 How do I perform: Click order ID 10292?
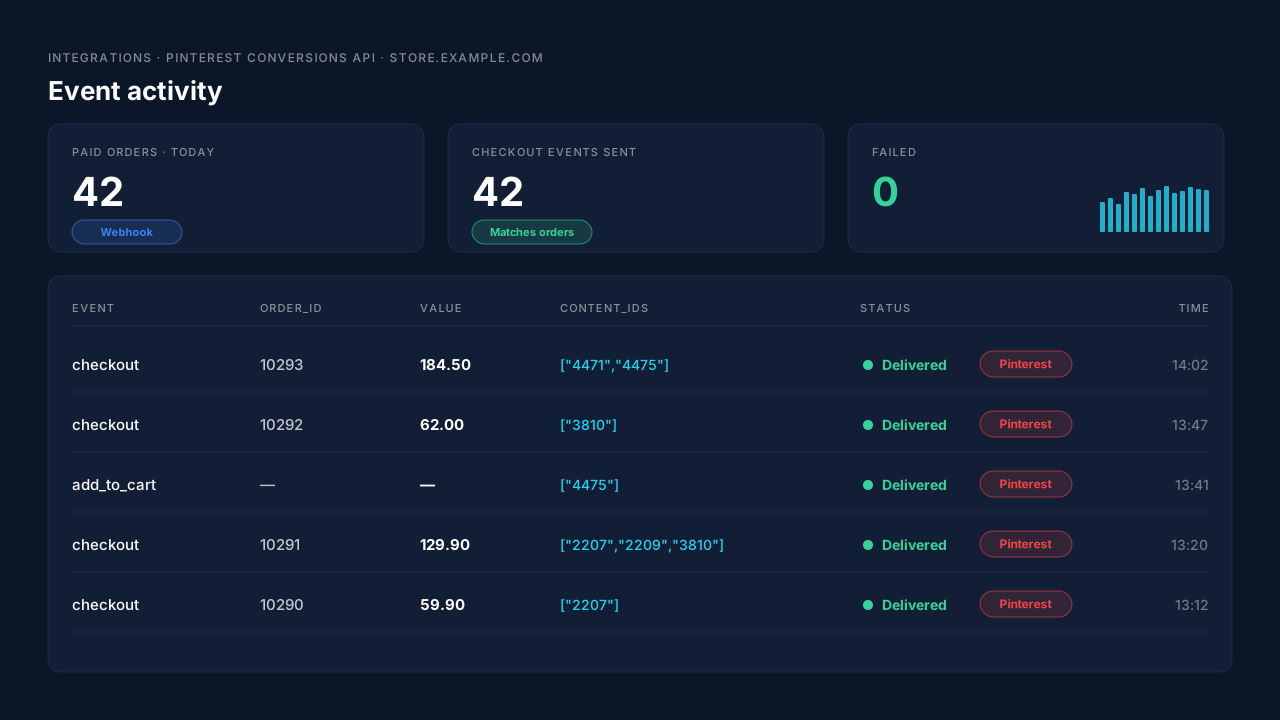[281, 425]
